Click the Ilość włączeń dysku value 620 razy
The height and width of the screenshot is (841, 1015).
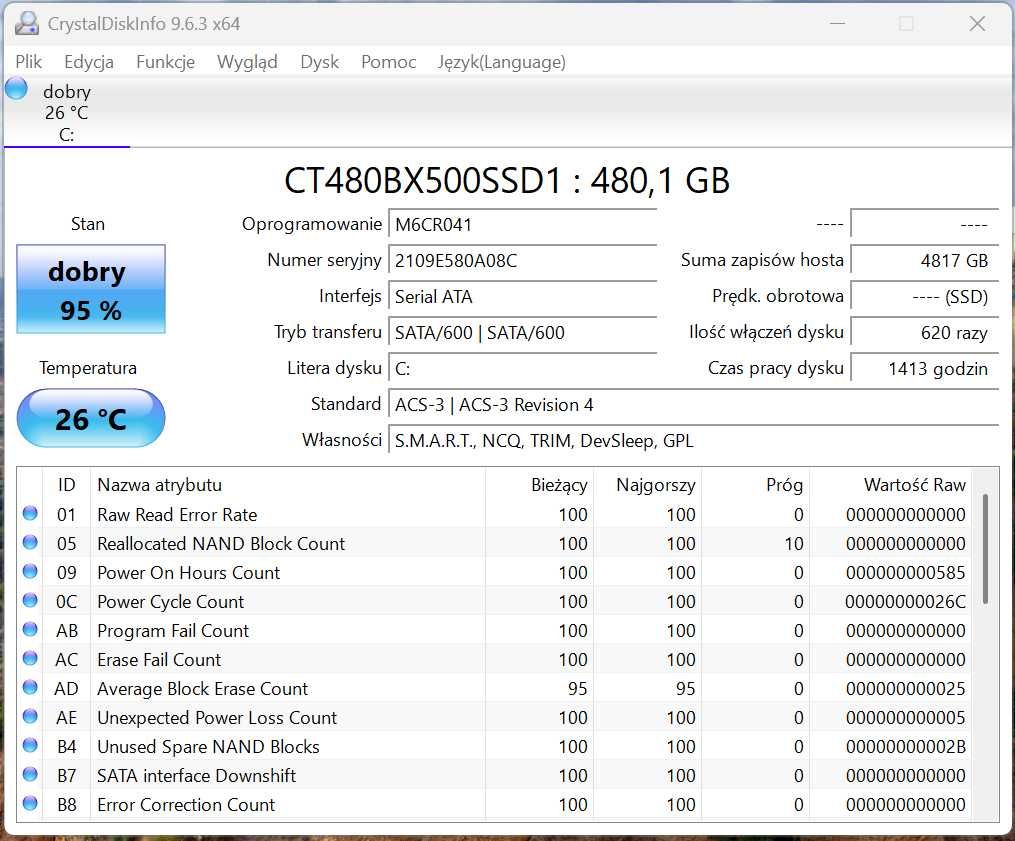tap(924, 333)
